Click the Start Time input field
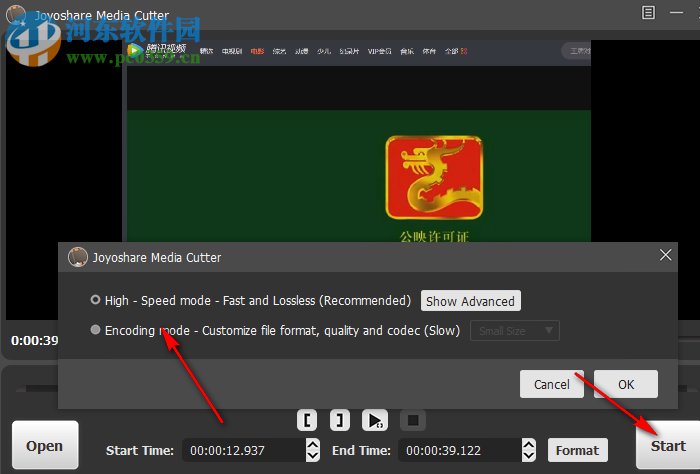 244,450
